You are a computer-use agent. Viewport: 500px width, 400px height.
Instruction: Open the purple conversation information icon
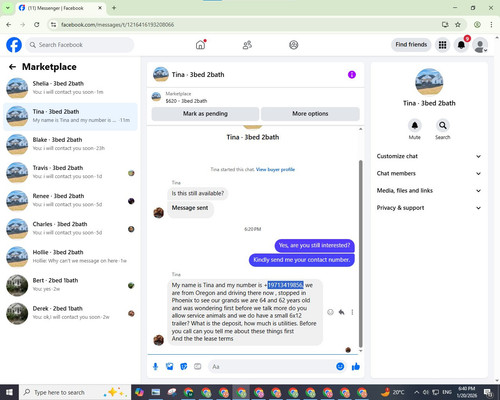tap(352, 75)
